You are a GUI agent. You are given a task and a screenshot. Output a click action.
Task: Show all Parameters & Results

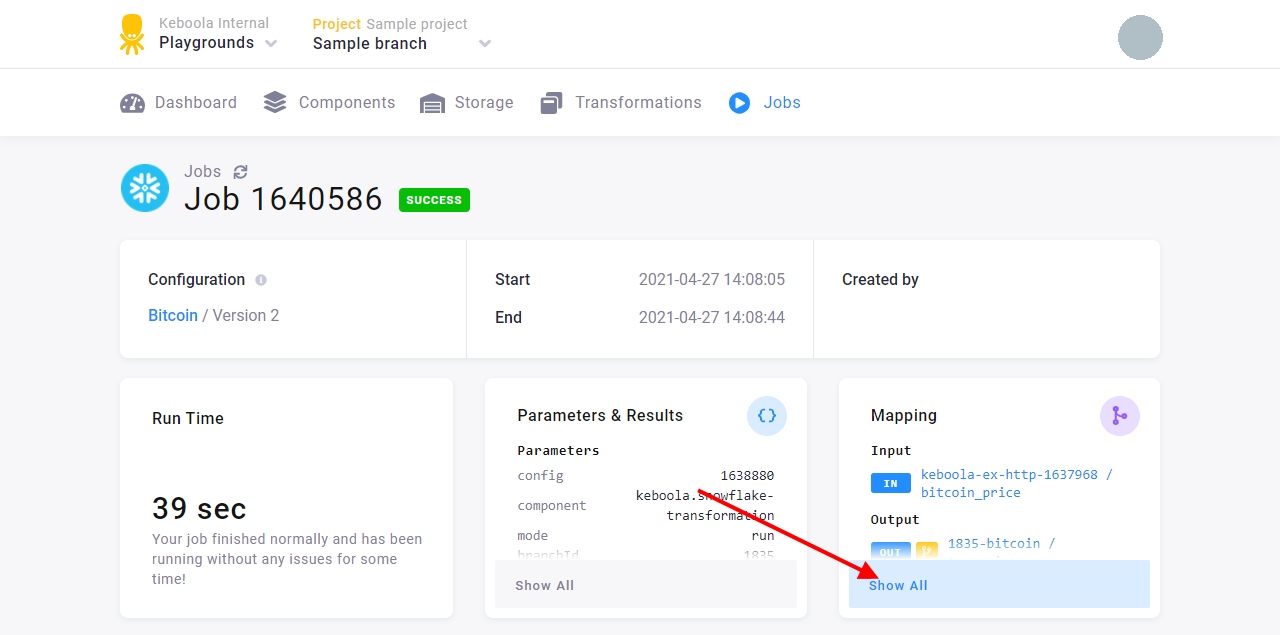click(x=646, y=584)
